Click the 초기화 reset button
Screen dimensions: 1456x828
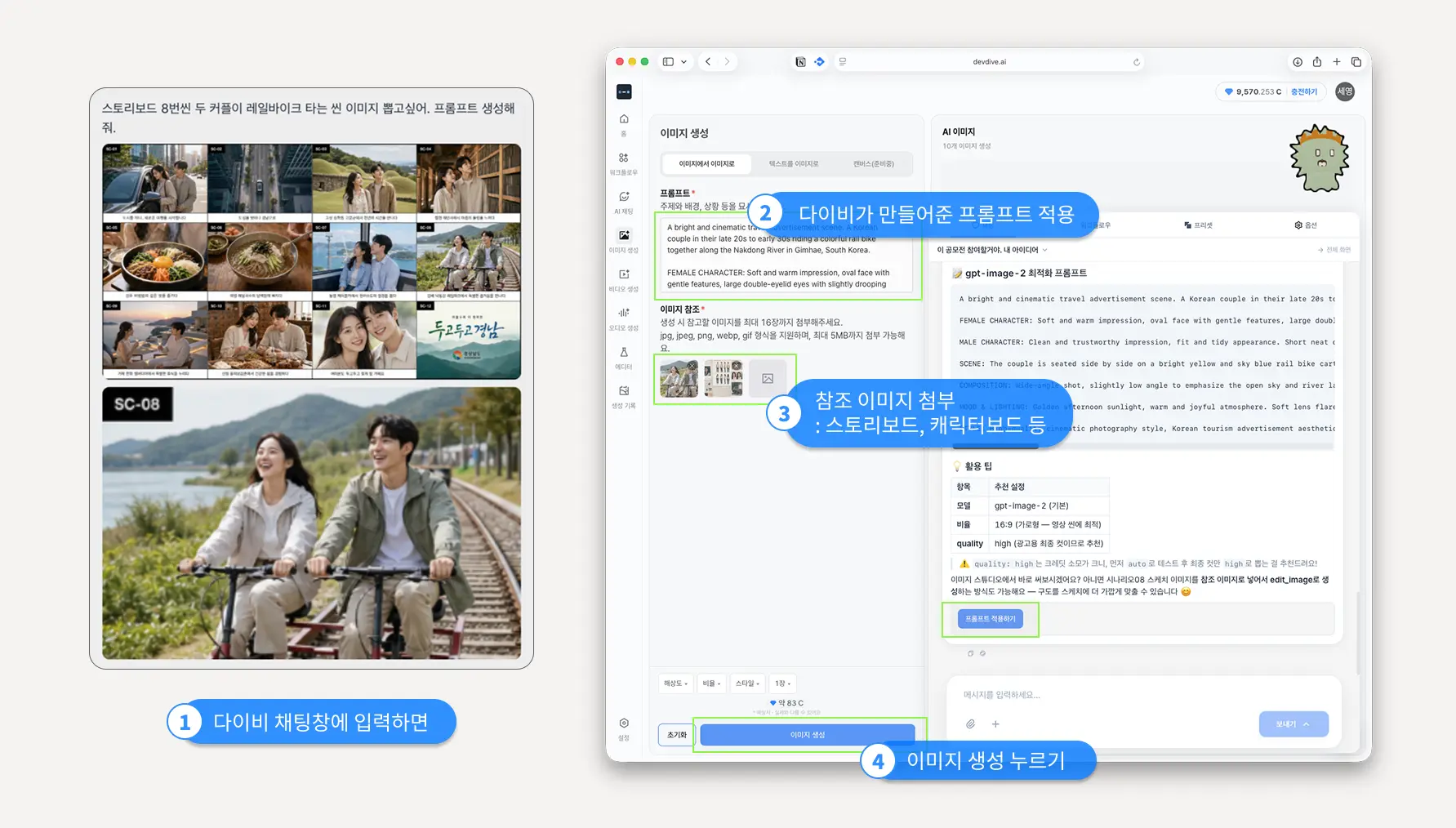click(x=677, y=735)
